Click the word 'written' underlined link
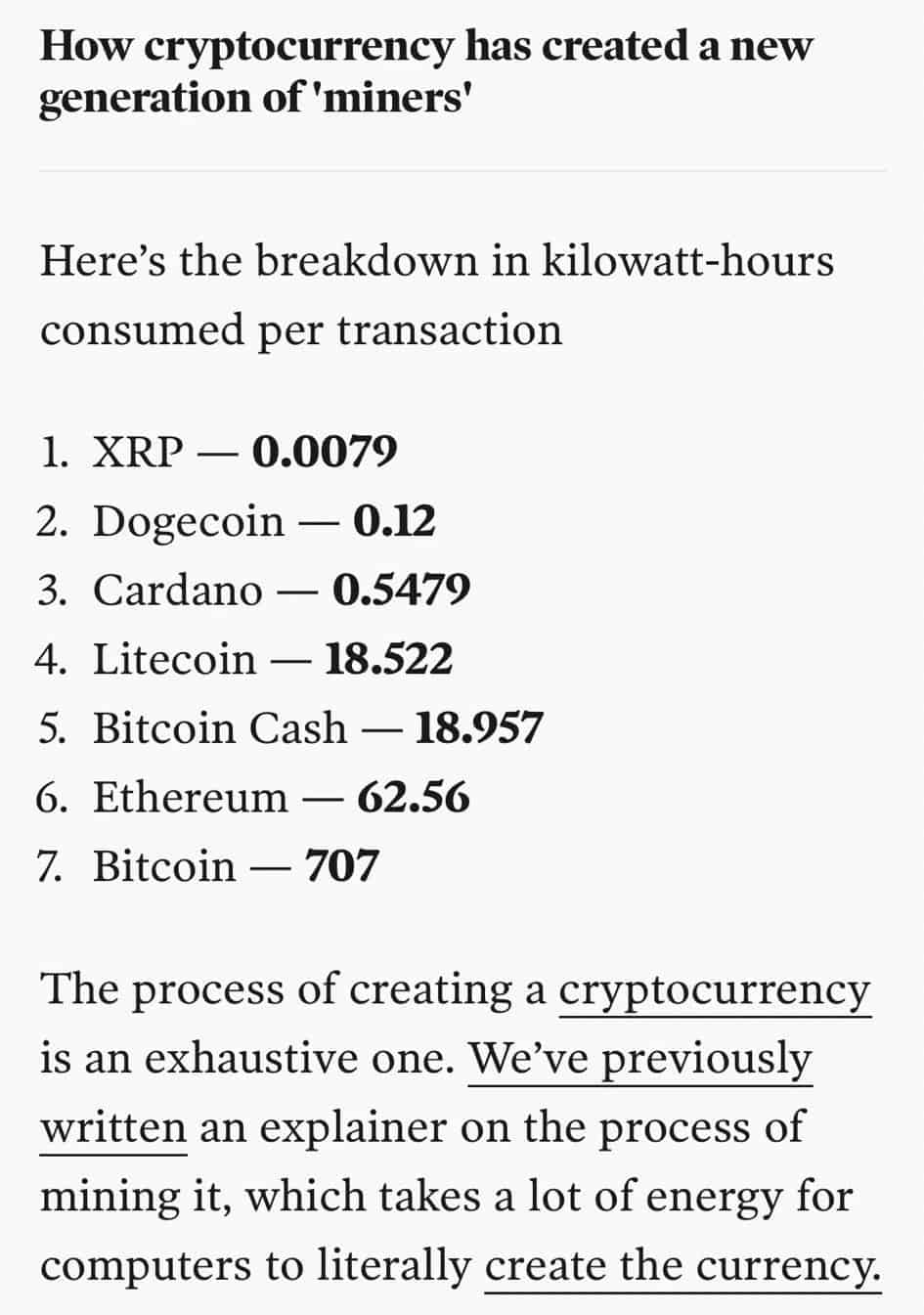Screen dimensions: 924x1315 [x=113, y=1127]
